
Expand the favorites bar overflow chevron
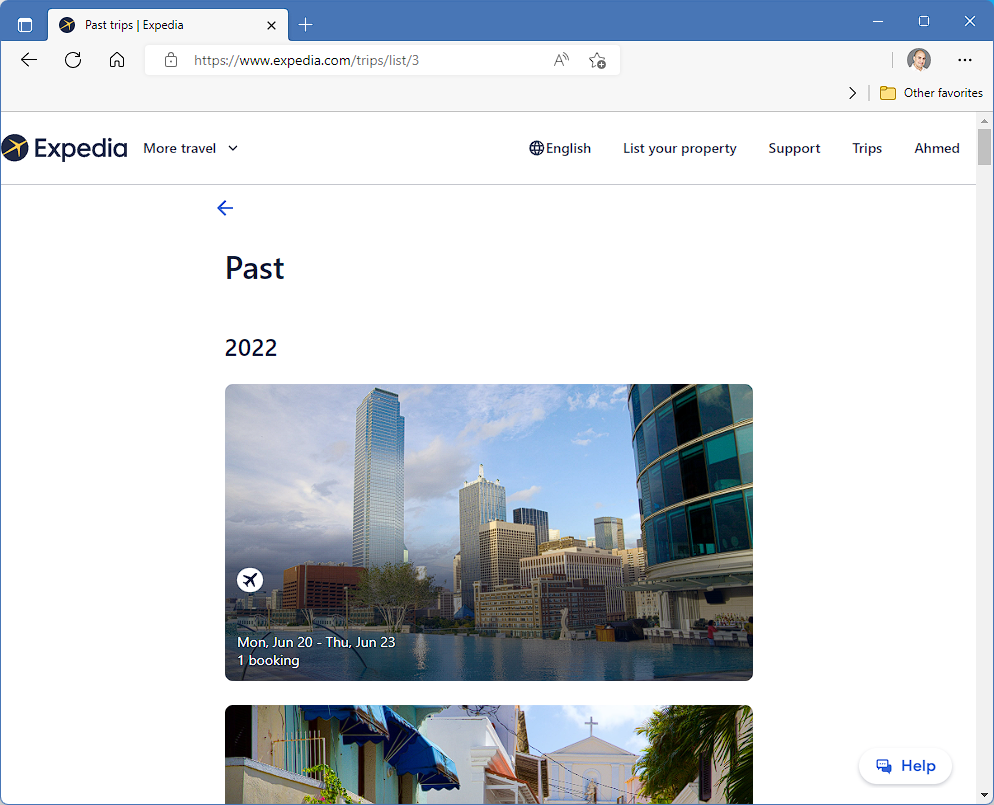852,93
